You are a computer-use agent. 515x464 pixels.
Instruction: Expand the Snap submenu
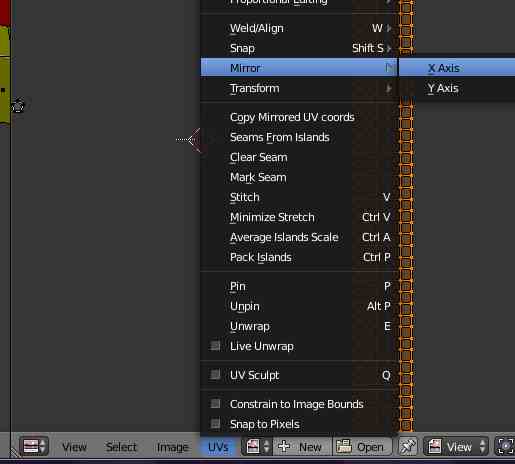click(x=299, y=48)
